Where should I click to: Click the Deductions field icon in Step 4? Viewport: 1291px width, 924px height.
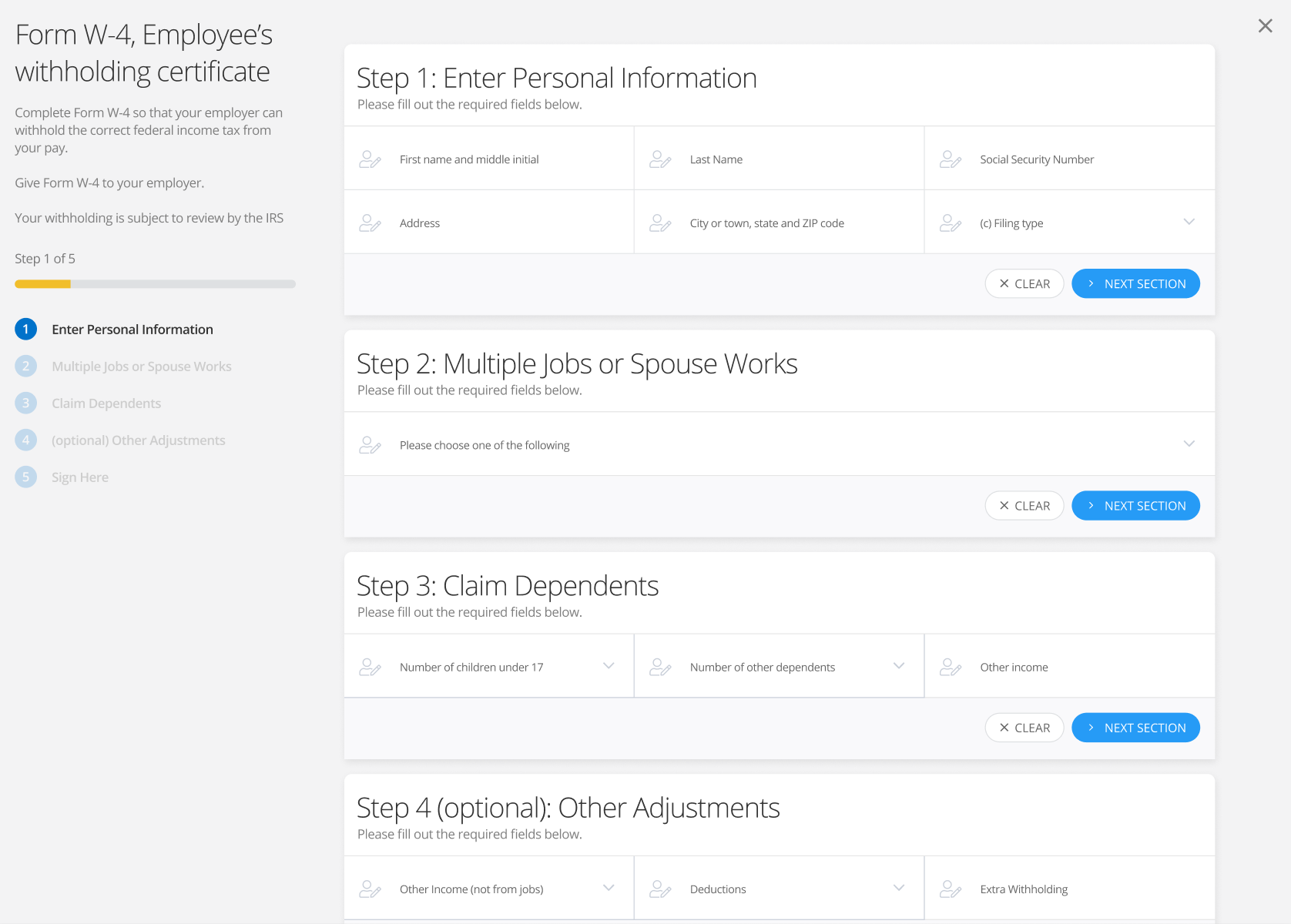(x=660, y=888)
